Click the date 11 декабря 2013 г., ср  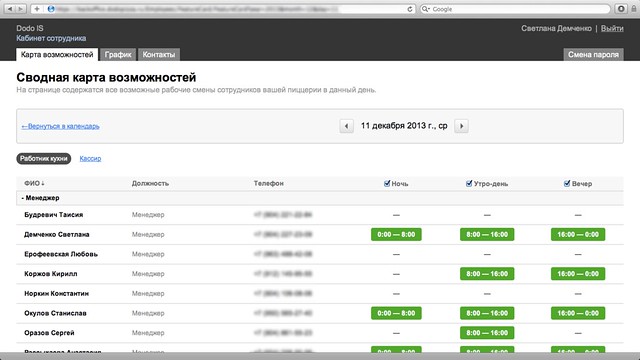[x=404, y=126]
